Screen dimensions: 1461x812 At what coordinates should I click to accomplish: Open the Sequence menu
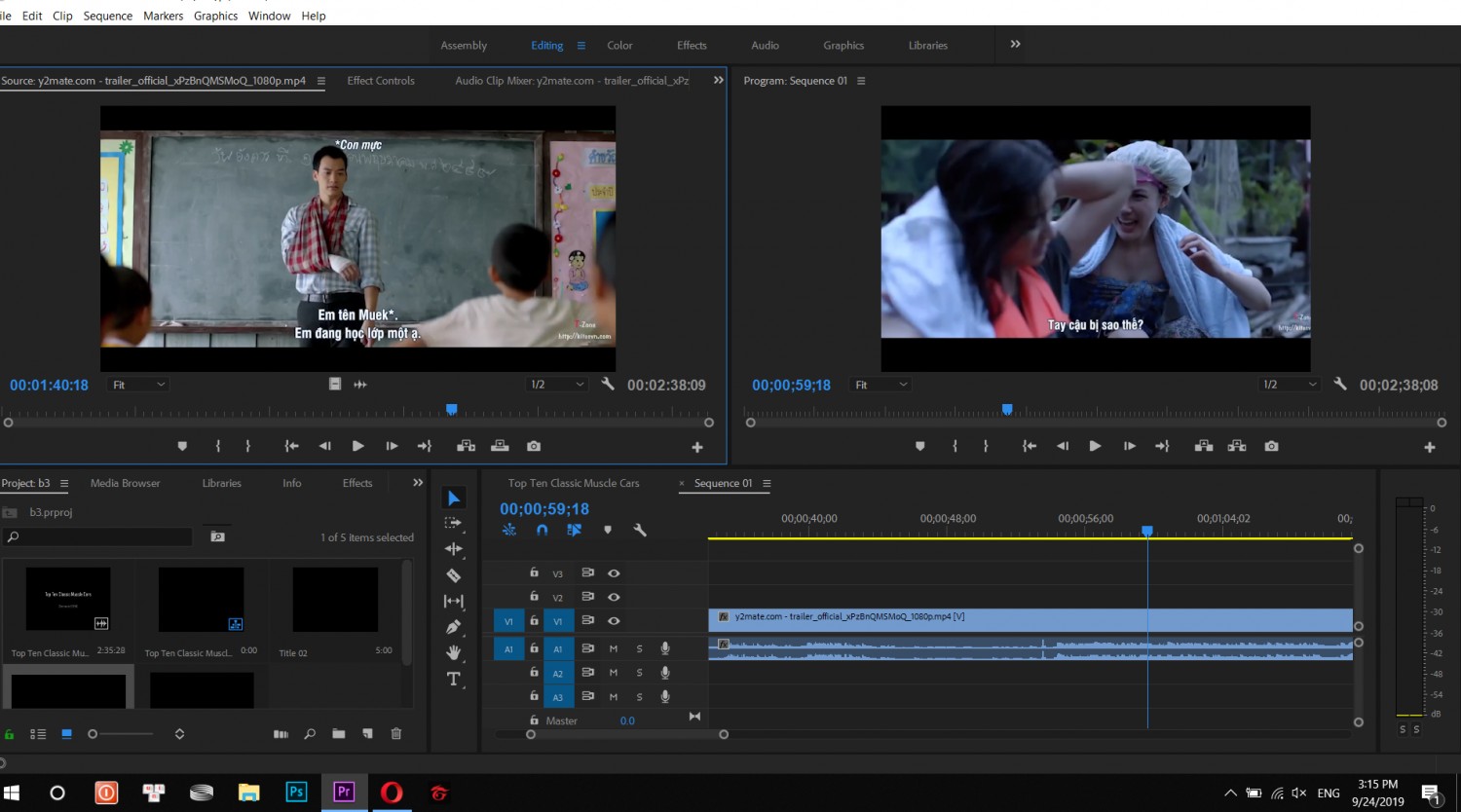pyautogui.click(x=107, y=16)
